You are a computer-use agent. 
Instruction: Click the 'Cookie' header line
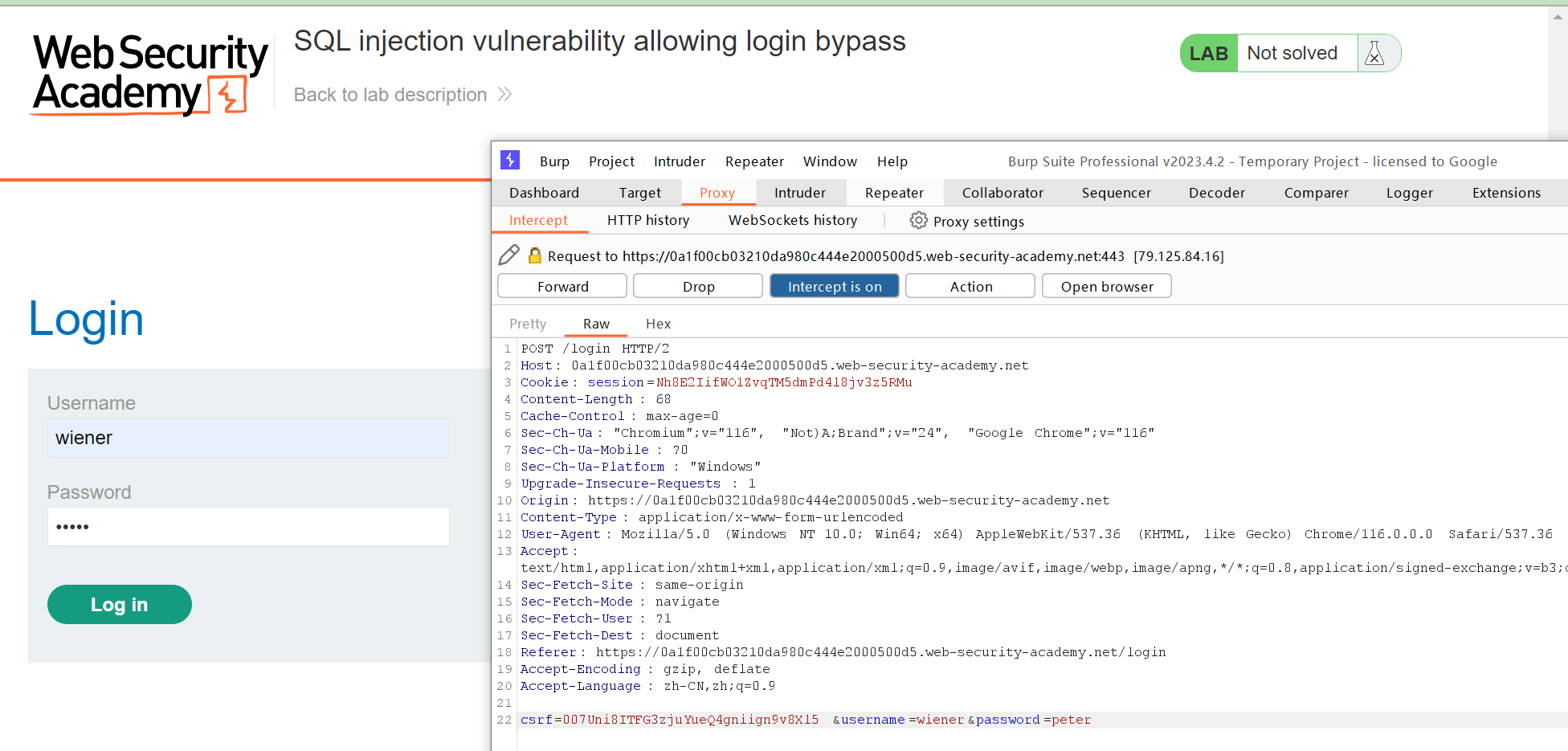[x=717, y=382]
